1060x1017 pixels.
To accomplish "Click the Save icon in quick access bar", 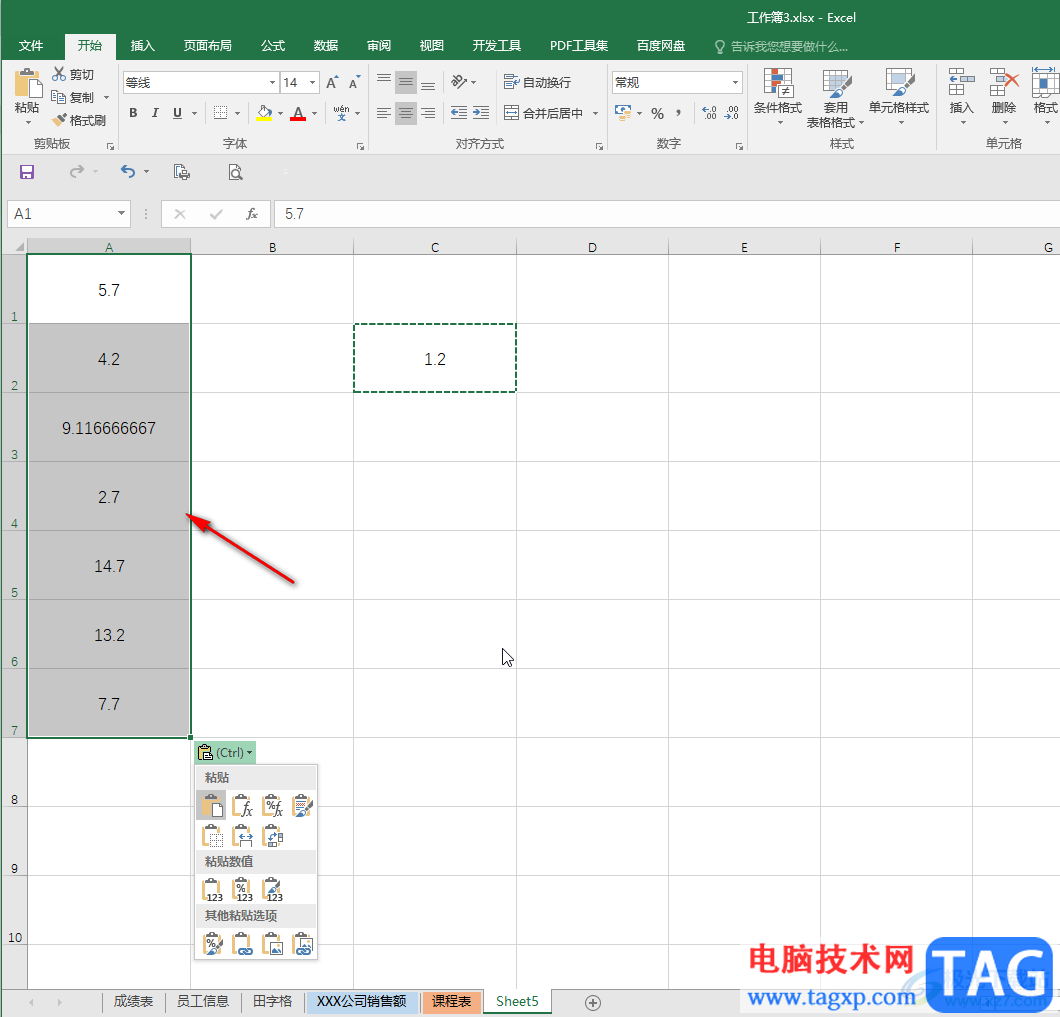I will coord(26,172).
